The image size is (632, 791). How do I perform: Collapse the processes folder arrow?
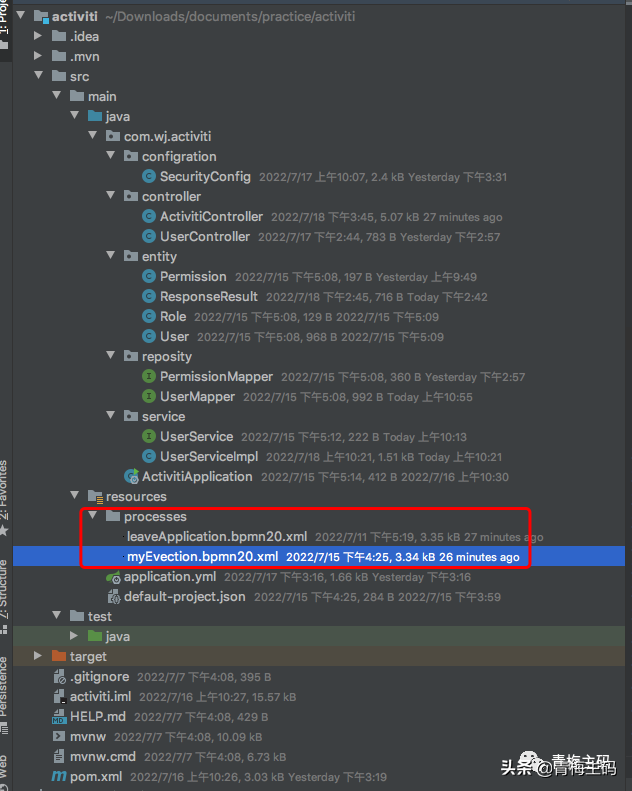93,515
